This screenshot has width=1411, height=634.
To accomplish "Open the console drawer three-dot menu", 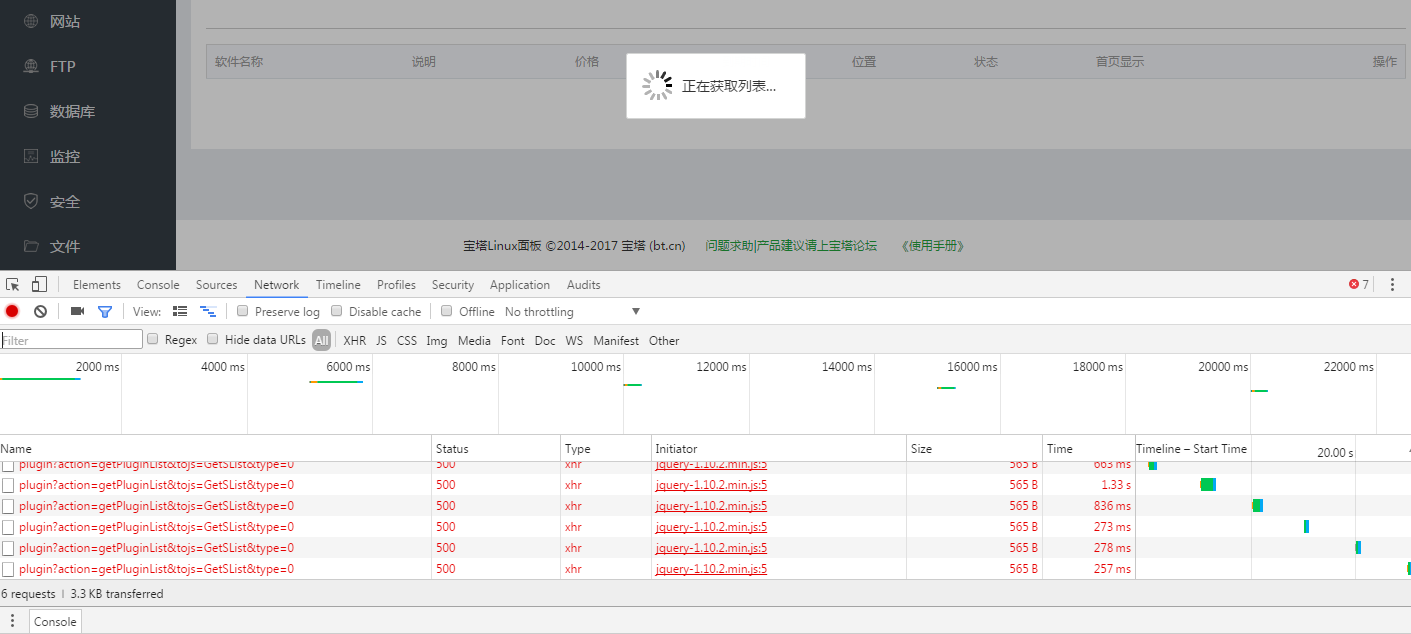I will 12,621.
